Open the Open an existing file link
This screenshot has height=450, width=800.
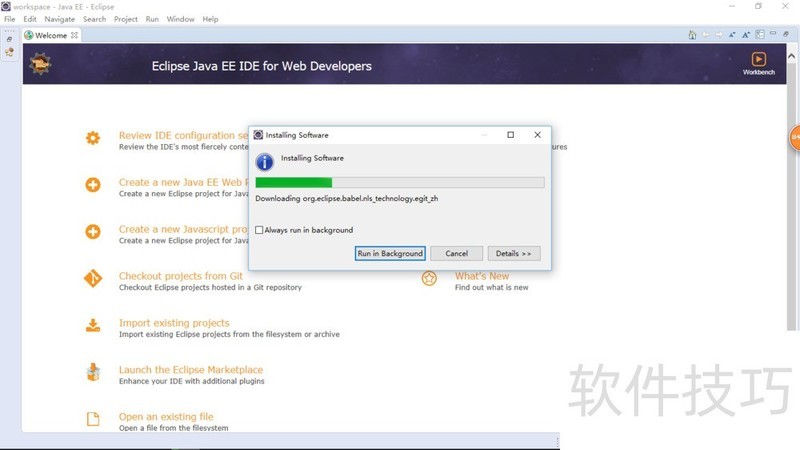(166, 417)
